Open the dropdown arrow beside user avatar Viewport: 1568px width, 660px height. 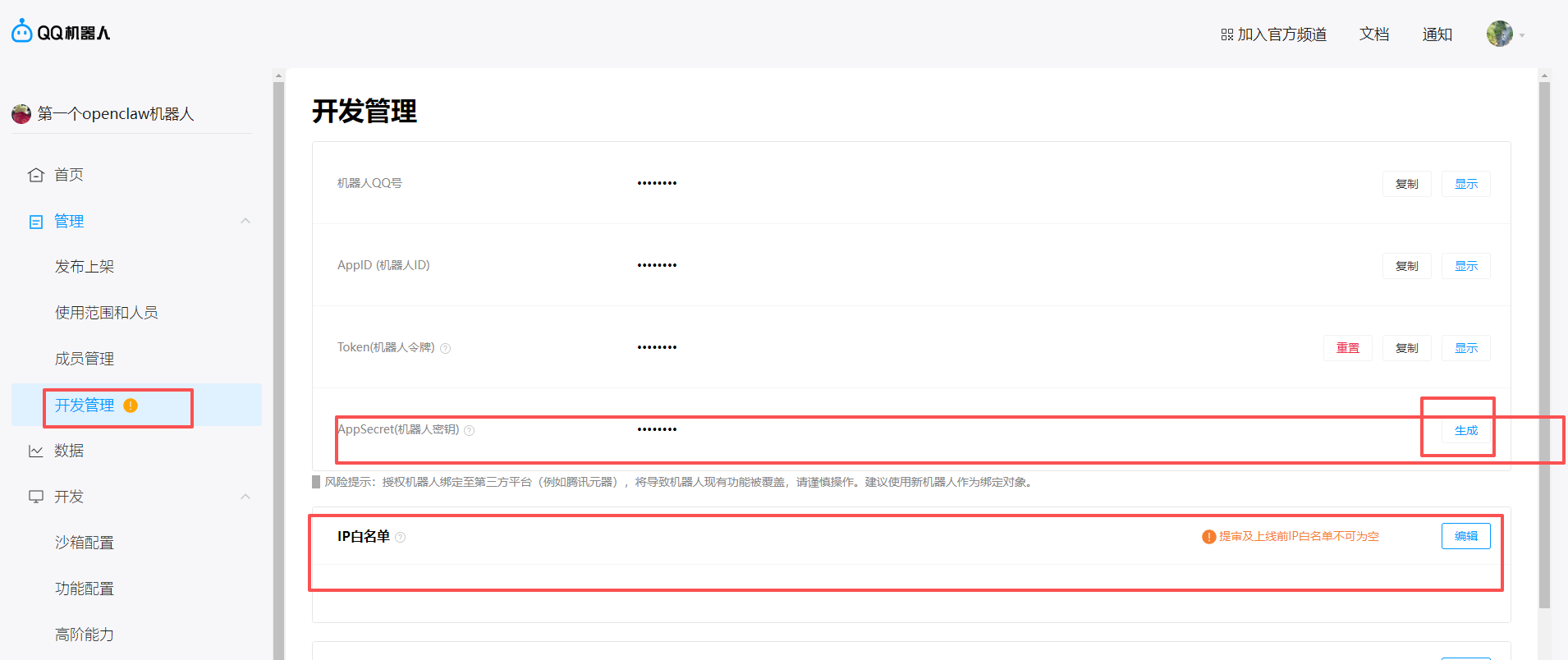point(1522,35)
